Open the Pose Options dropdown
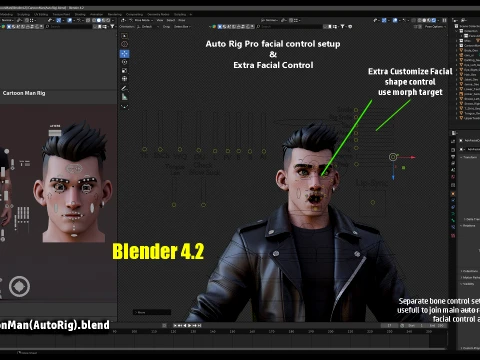 [435, 26]
